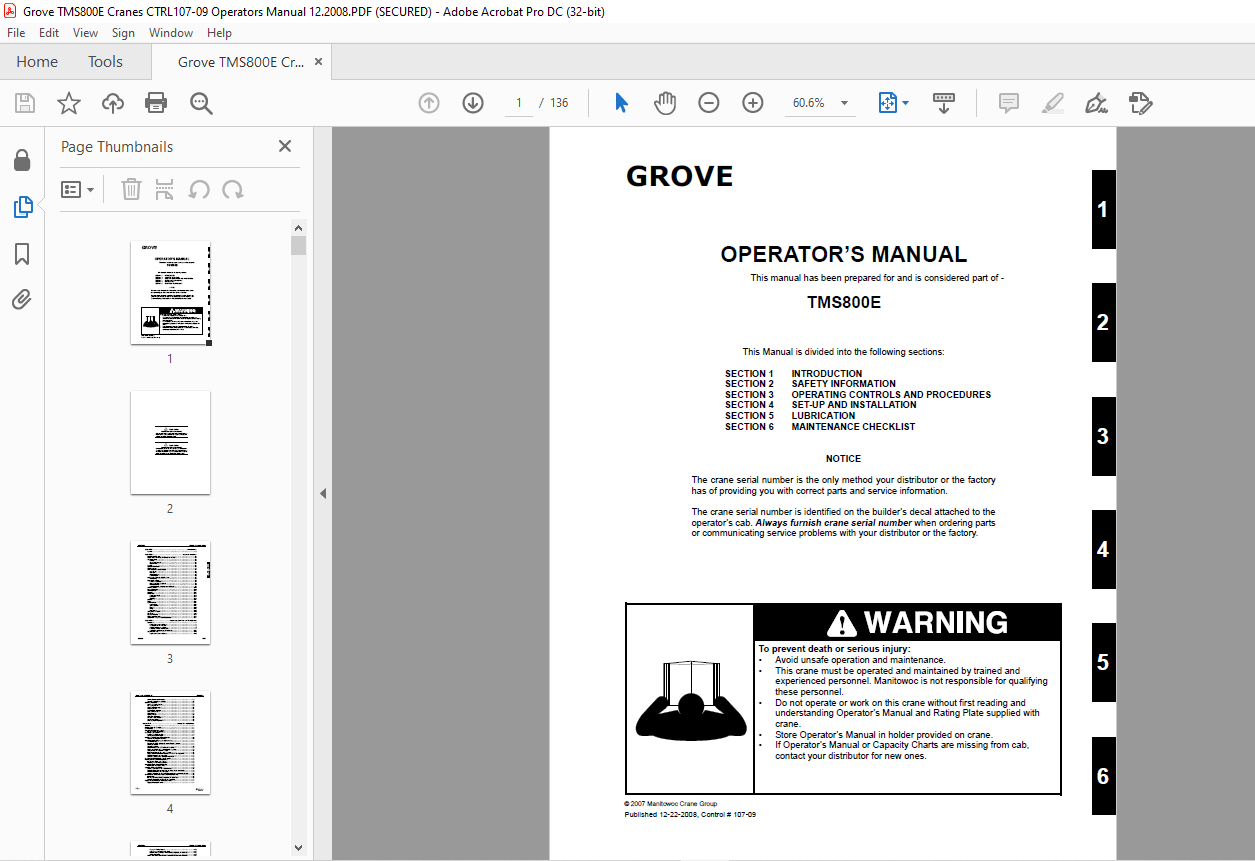Open the sign document pen tool
This screenshot has height=861, width=1255.
click(x=1097, y=103)
